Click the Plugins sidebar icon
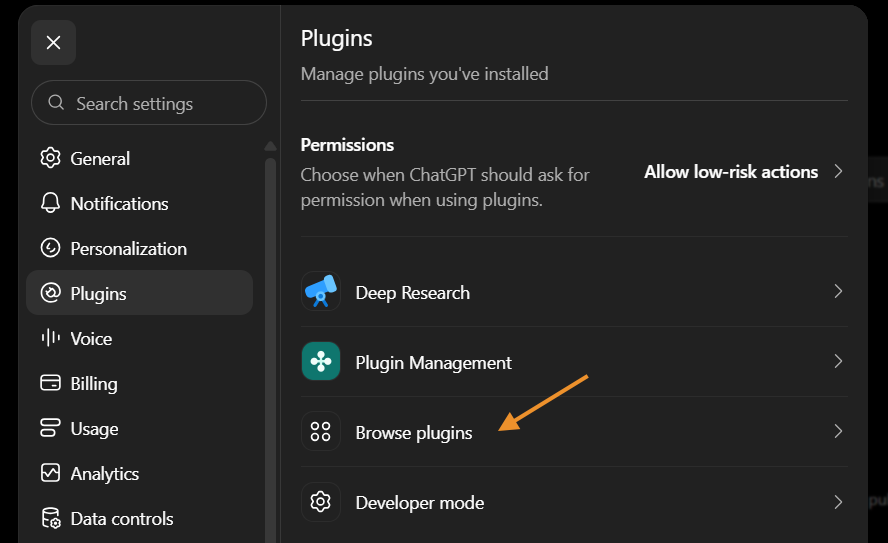Screen dimensions: 888x543 click(x=50, y=293)
